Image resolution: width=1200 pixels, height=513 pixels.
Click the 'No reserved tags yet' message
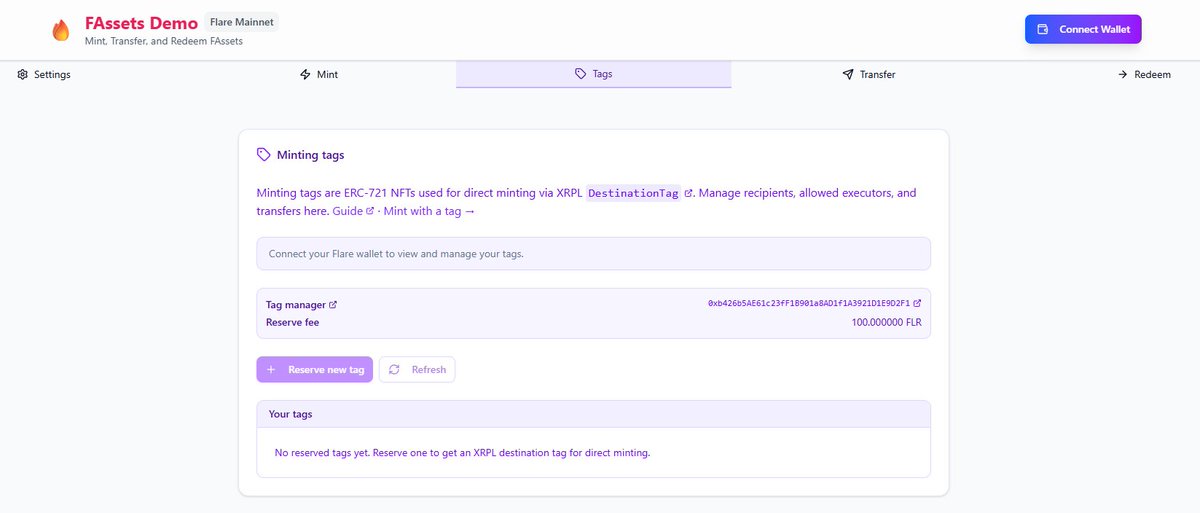(462, 453)
